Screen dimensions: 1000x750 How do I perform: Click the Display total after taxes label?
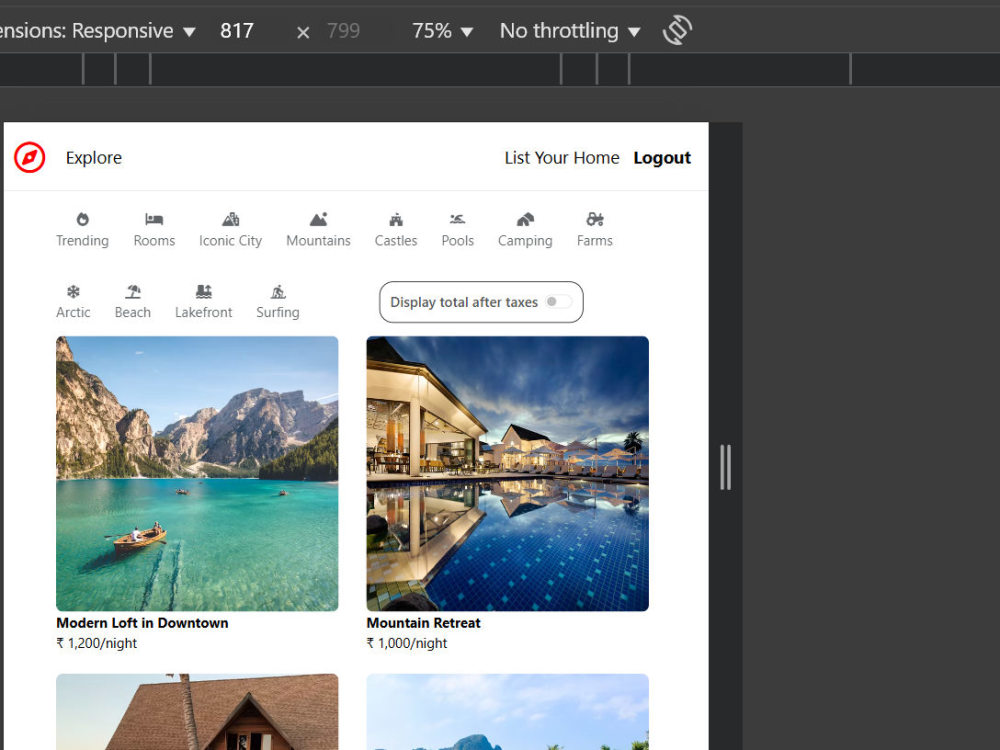464,302
